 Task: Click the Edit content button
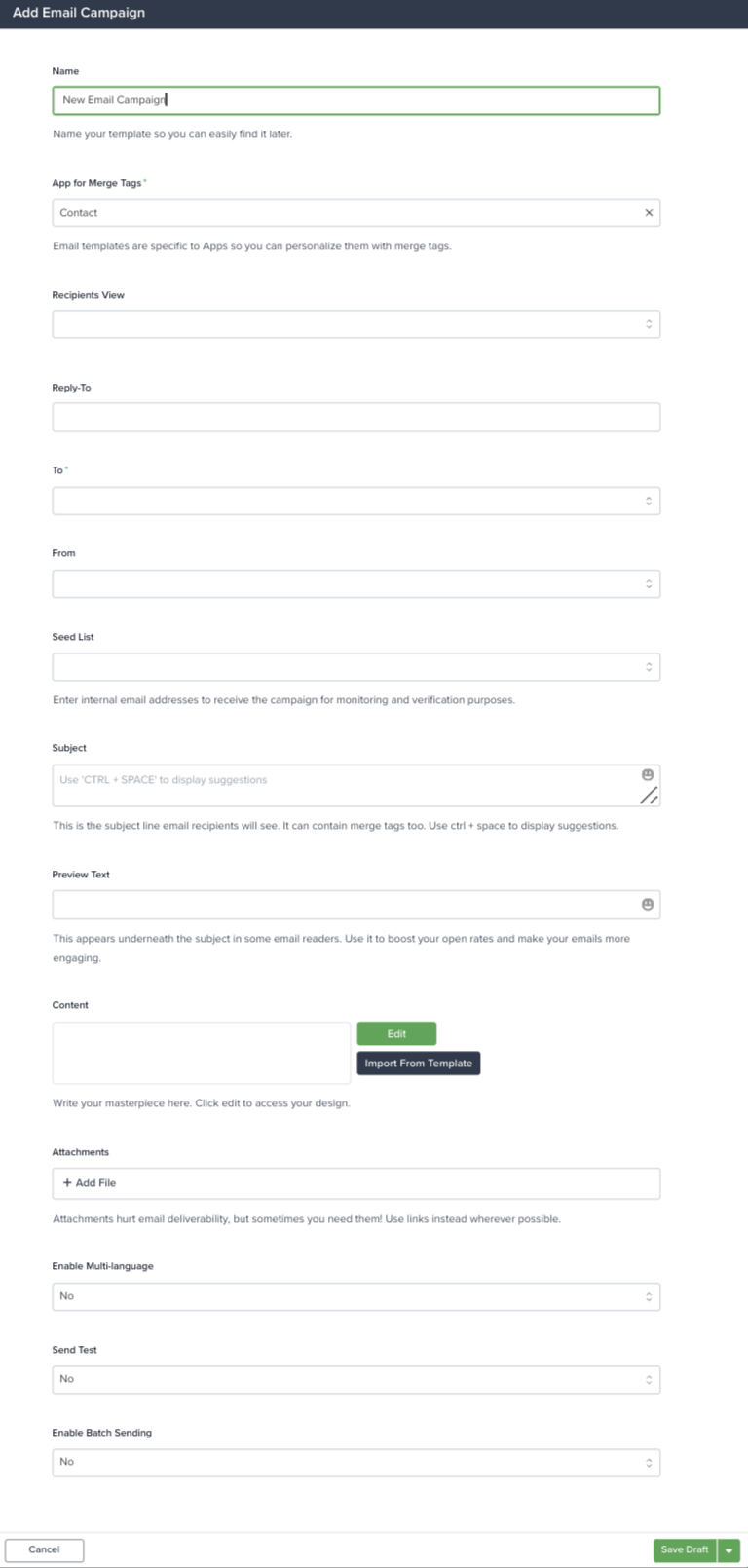396,1034
